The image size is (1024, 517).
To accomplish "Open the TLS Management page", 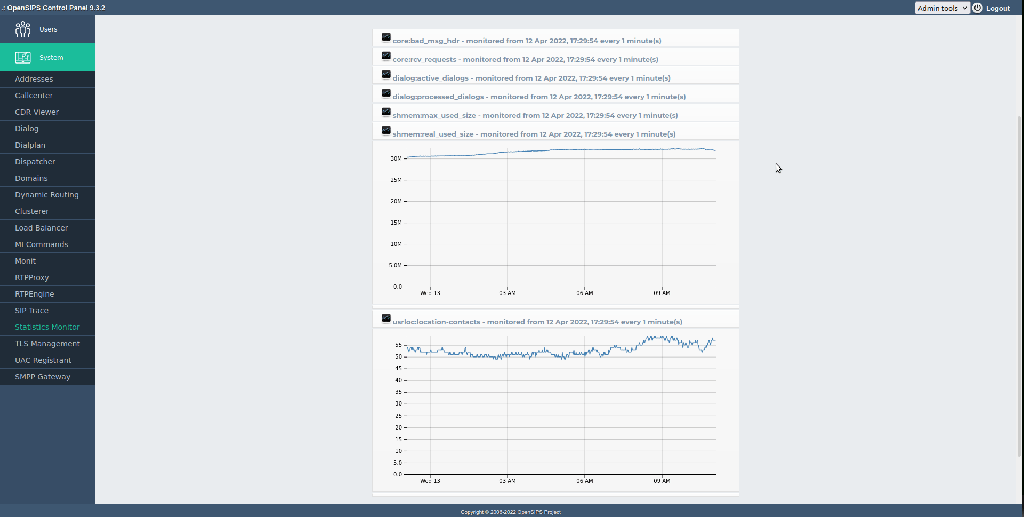I will [47, 344].
